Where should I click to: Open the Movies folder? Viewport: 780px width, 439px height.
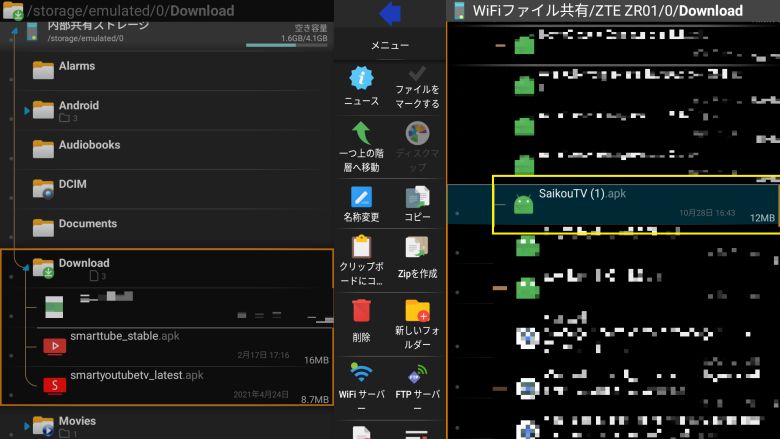[x=167, y=425]
